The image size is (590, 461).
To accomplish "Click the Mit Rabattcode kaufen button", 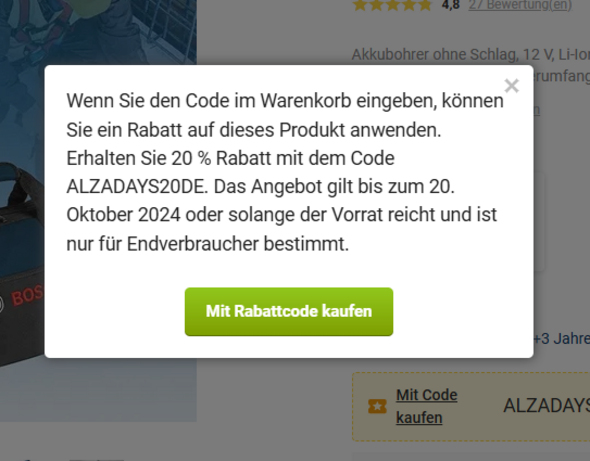I will click(289, 312).
